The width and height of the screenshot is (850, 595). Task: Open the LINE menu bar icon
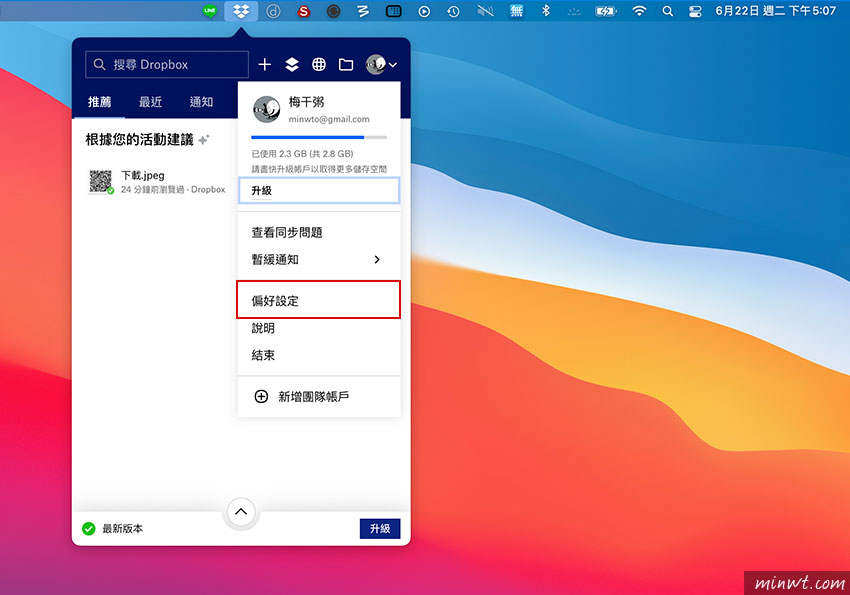click(x=210, y=11)
